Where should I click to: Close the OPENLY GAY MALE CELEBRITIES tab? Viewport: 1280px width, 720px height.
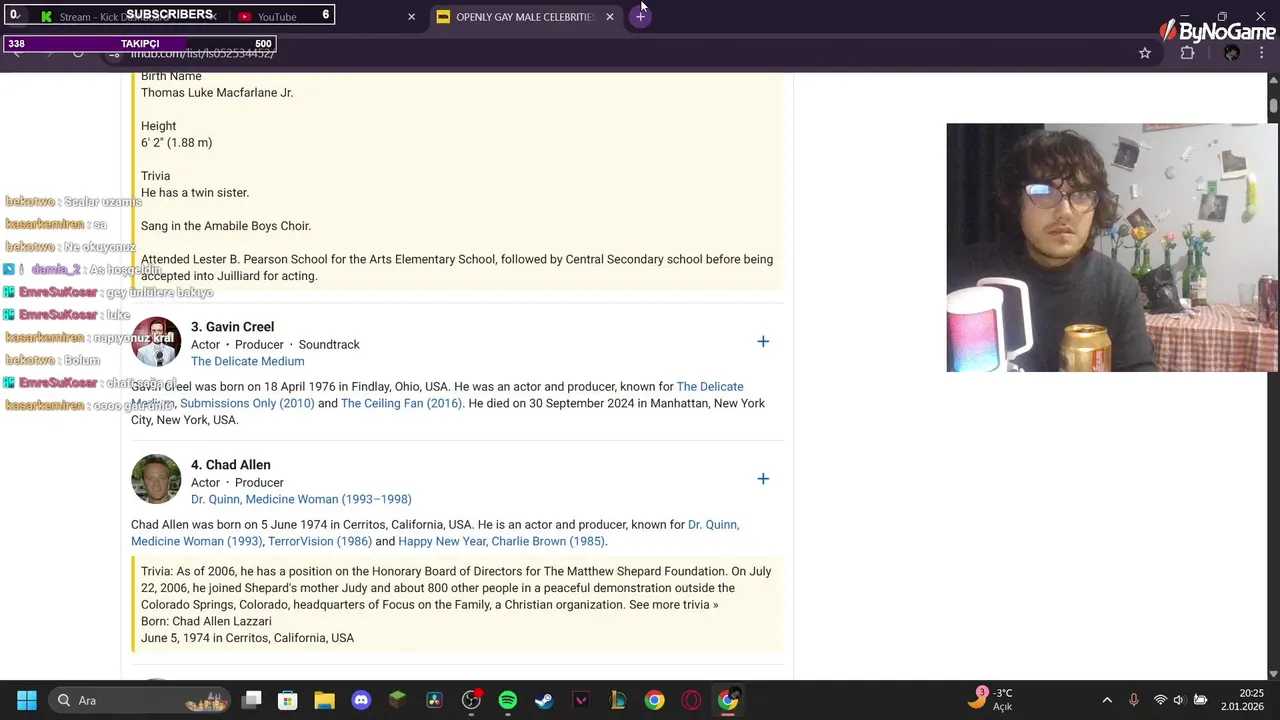point(610,17)
